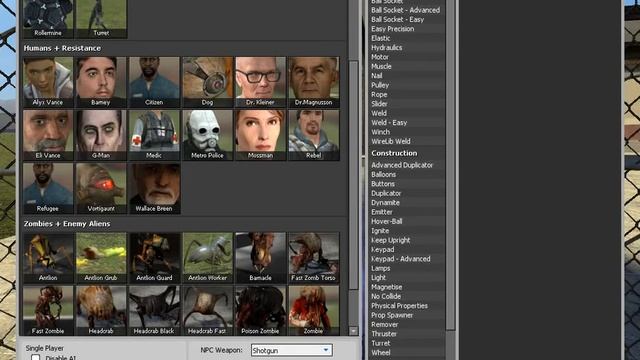Spawn the Headcrab Black NPC
The image size is (640, 360).
[x=154, y=311]
